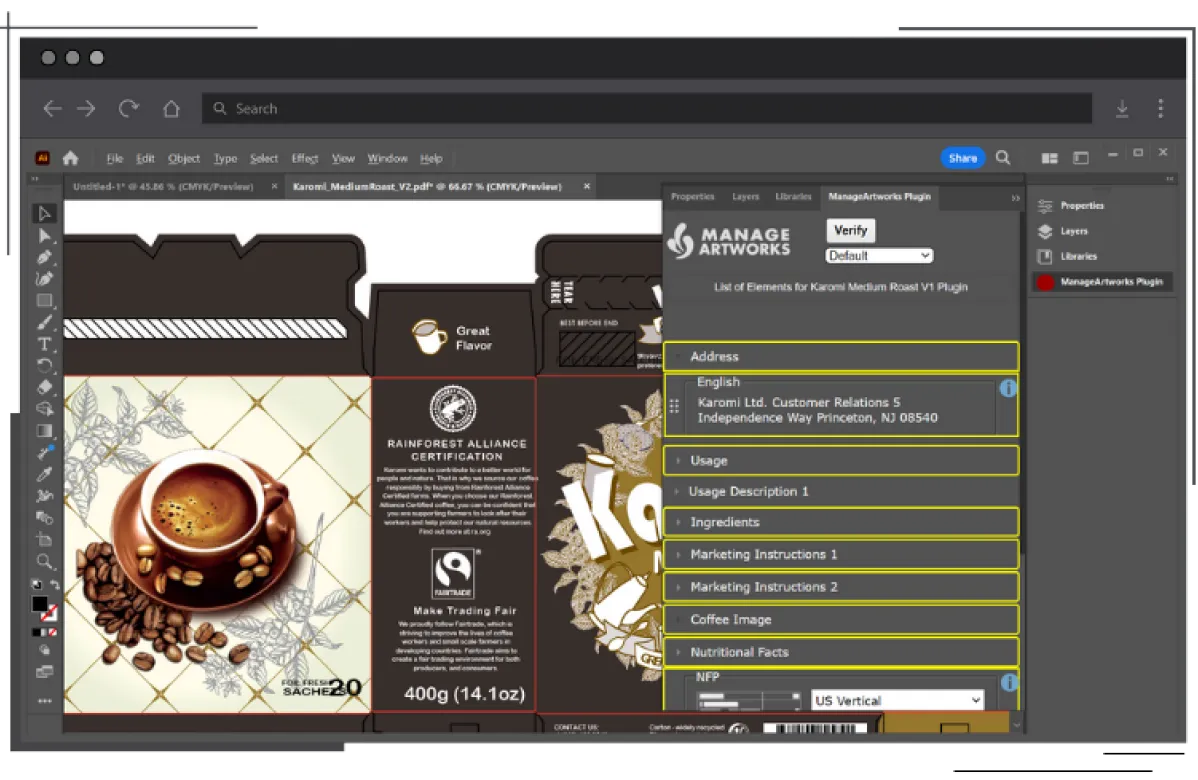Expand the Coffee Image section

841,620
